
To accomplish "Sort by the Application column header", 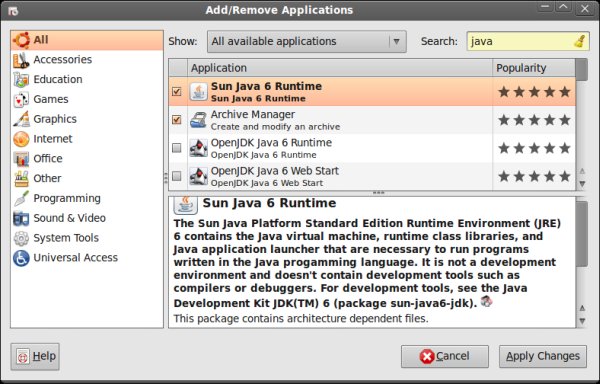I will [340, 68].
